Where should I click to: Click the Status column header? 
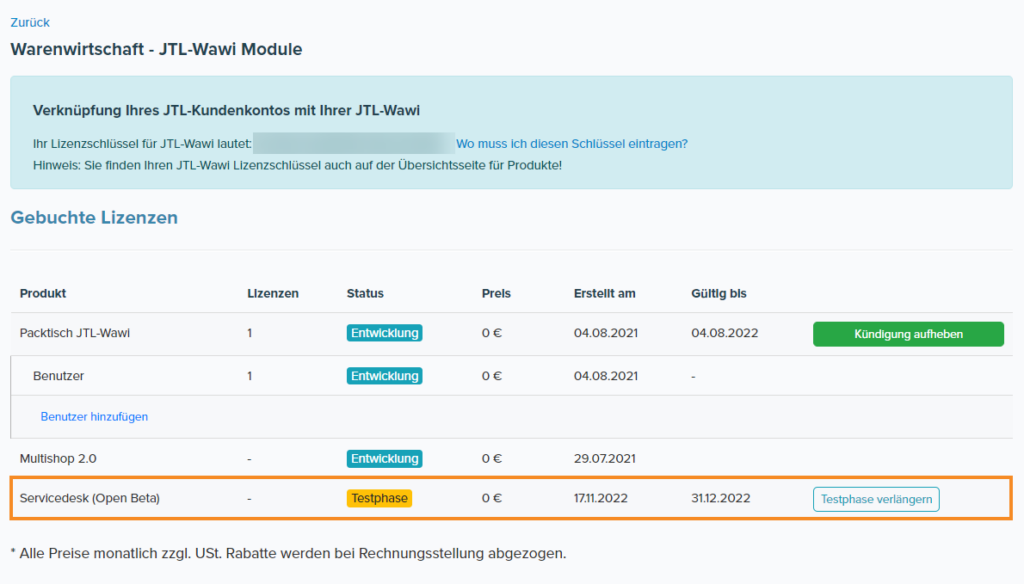pyautogui.click(x=365, y=293)
